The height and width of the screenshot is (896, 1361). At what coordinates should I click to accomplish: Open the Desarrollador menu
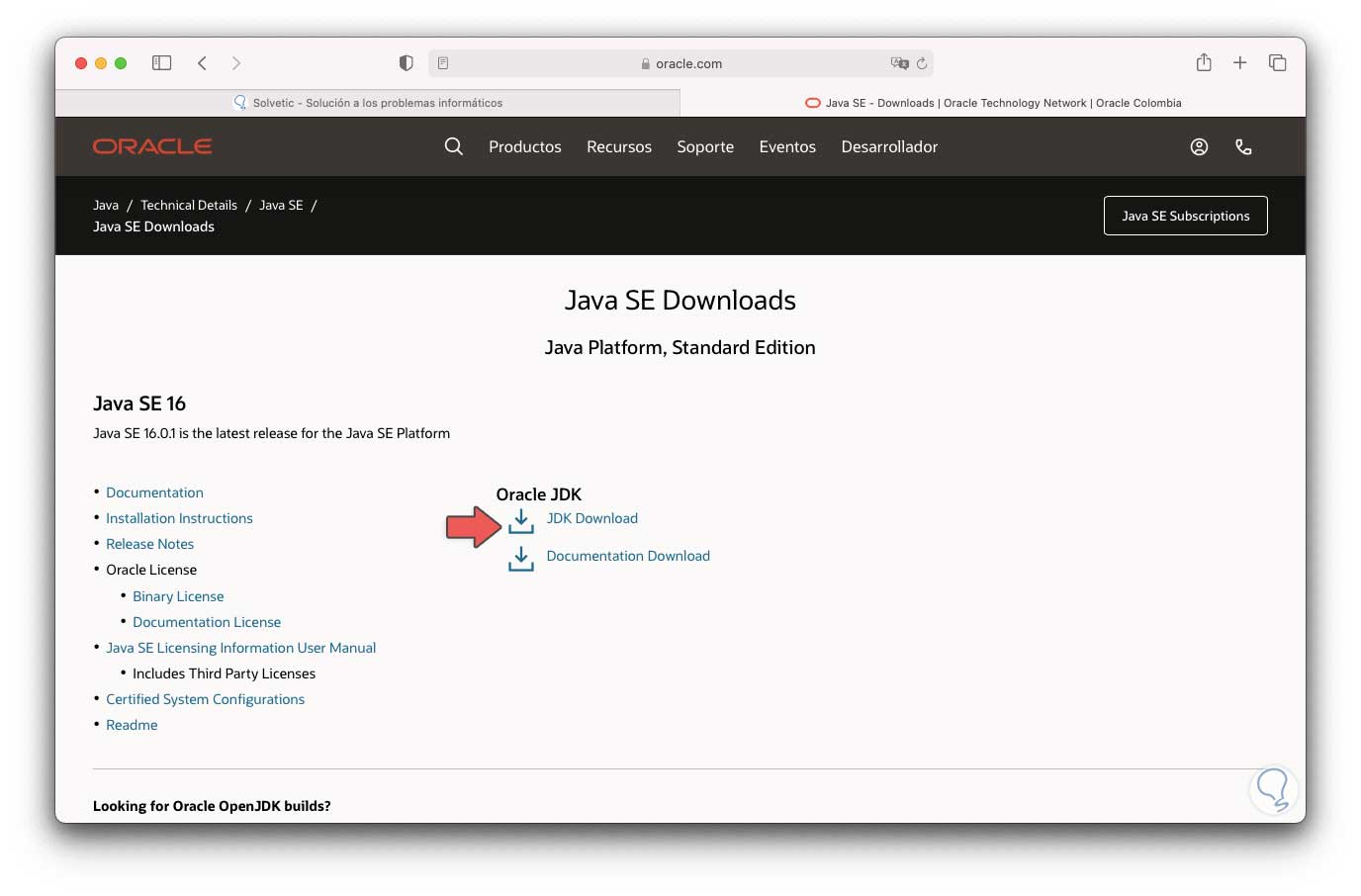click(x=889, y=146)
